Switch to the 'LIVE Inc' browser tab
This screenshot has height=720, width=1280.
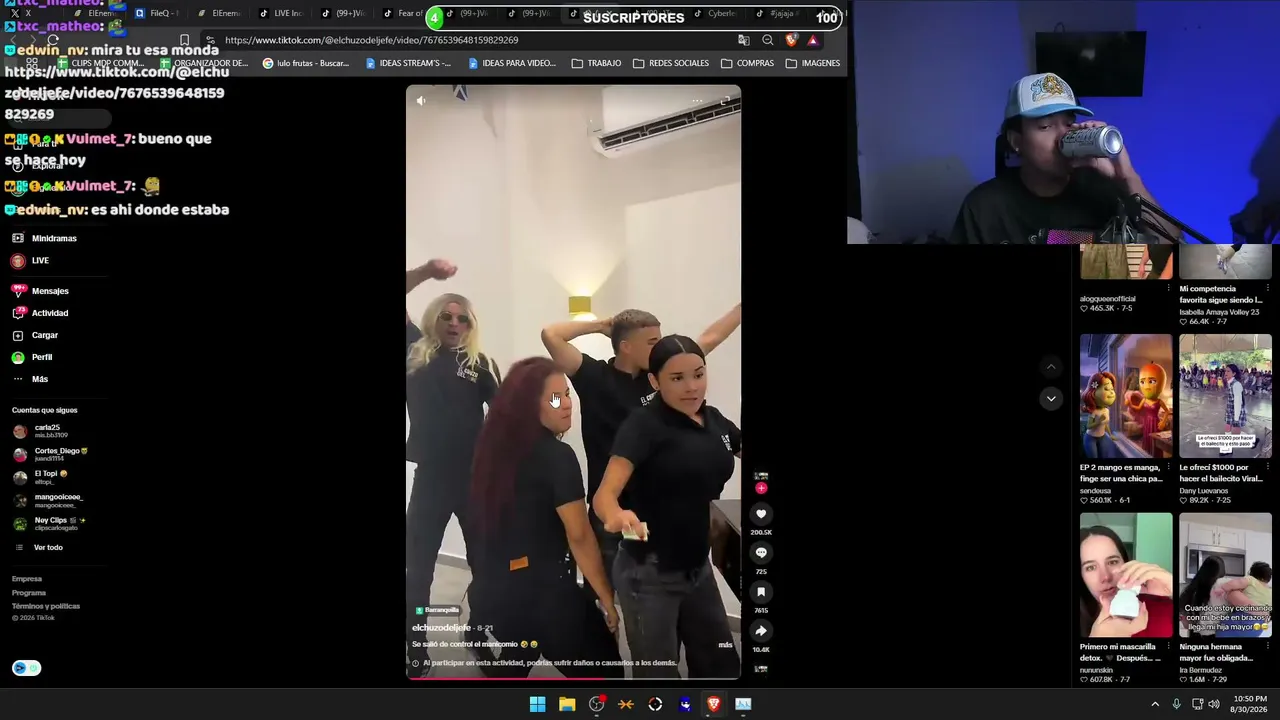tap(280, 14)
